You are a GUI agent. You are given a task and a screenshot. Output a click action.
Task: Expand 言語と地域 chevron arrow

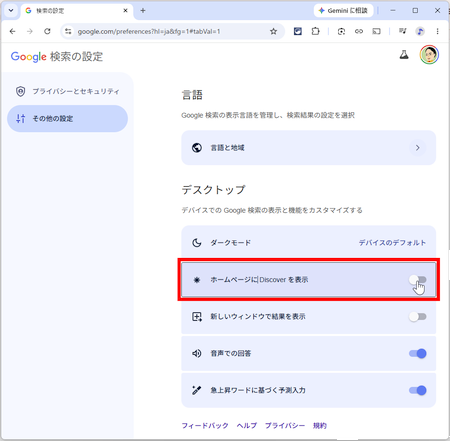tap(418, 148)
